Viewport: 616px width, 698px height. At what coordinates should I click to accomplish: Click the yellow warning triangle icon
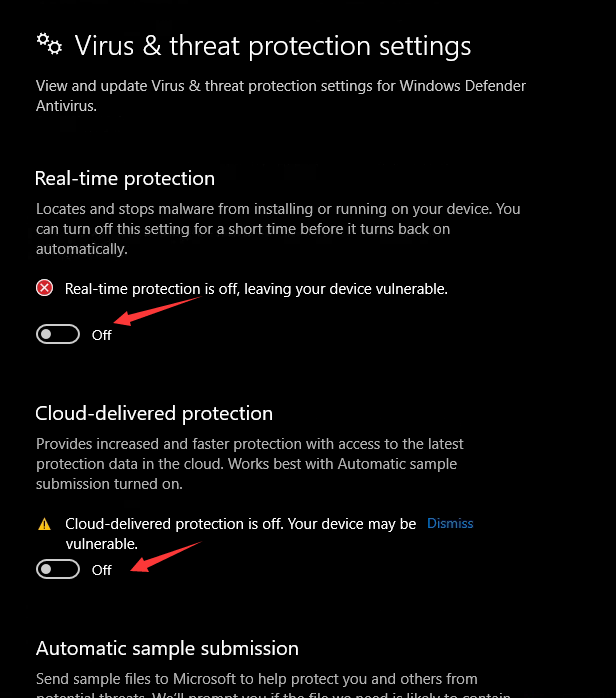44,524
